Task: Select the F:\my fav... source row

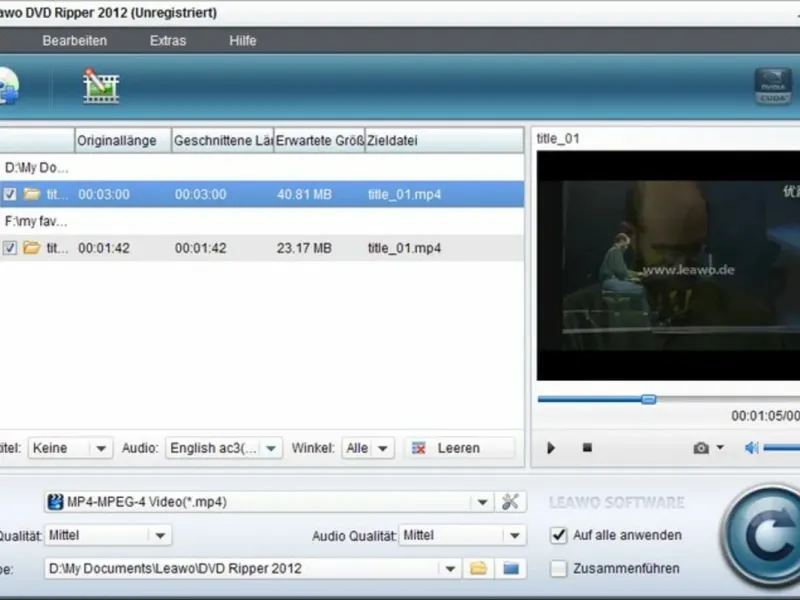Action: pyautogui.click(x=262, y=221)
